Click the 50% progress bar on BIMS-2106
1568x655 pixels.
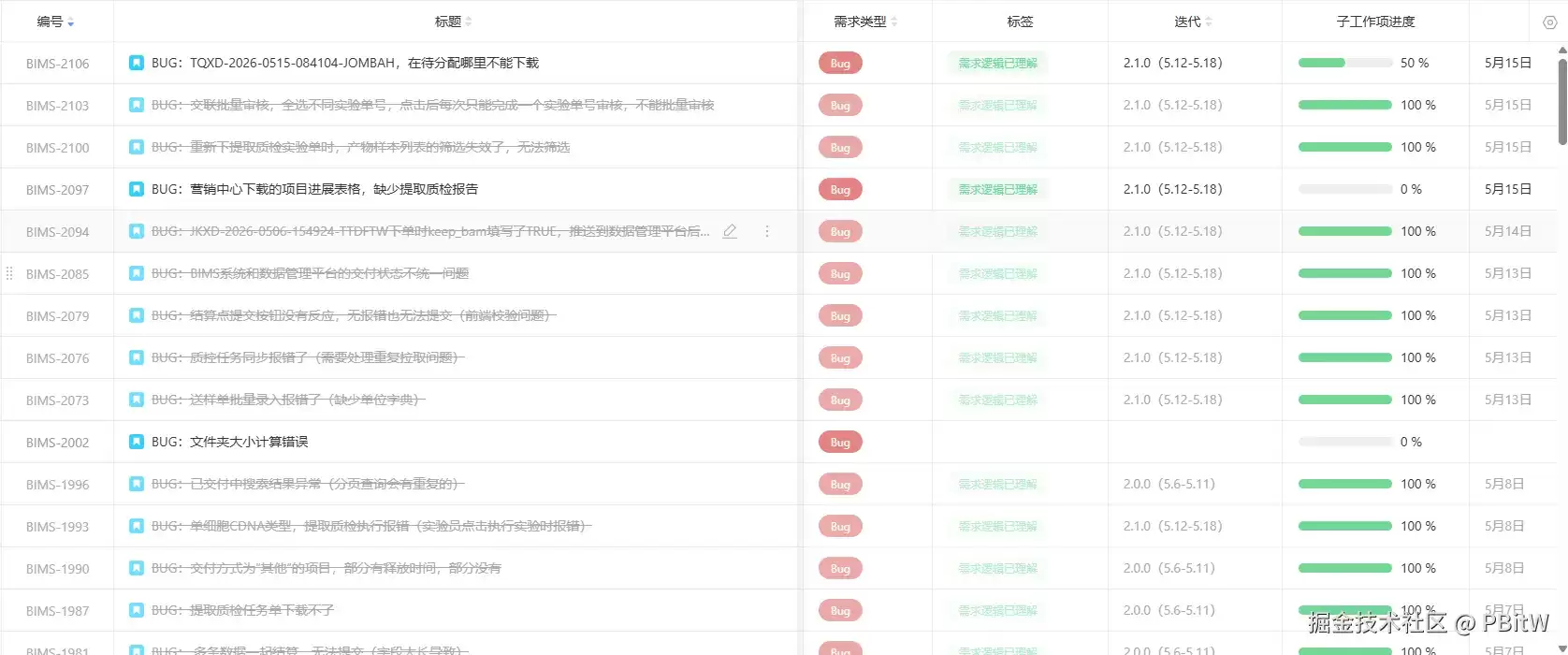1345,63
